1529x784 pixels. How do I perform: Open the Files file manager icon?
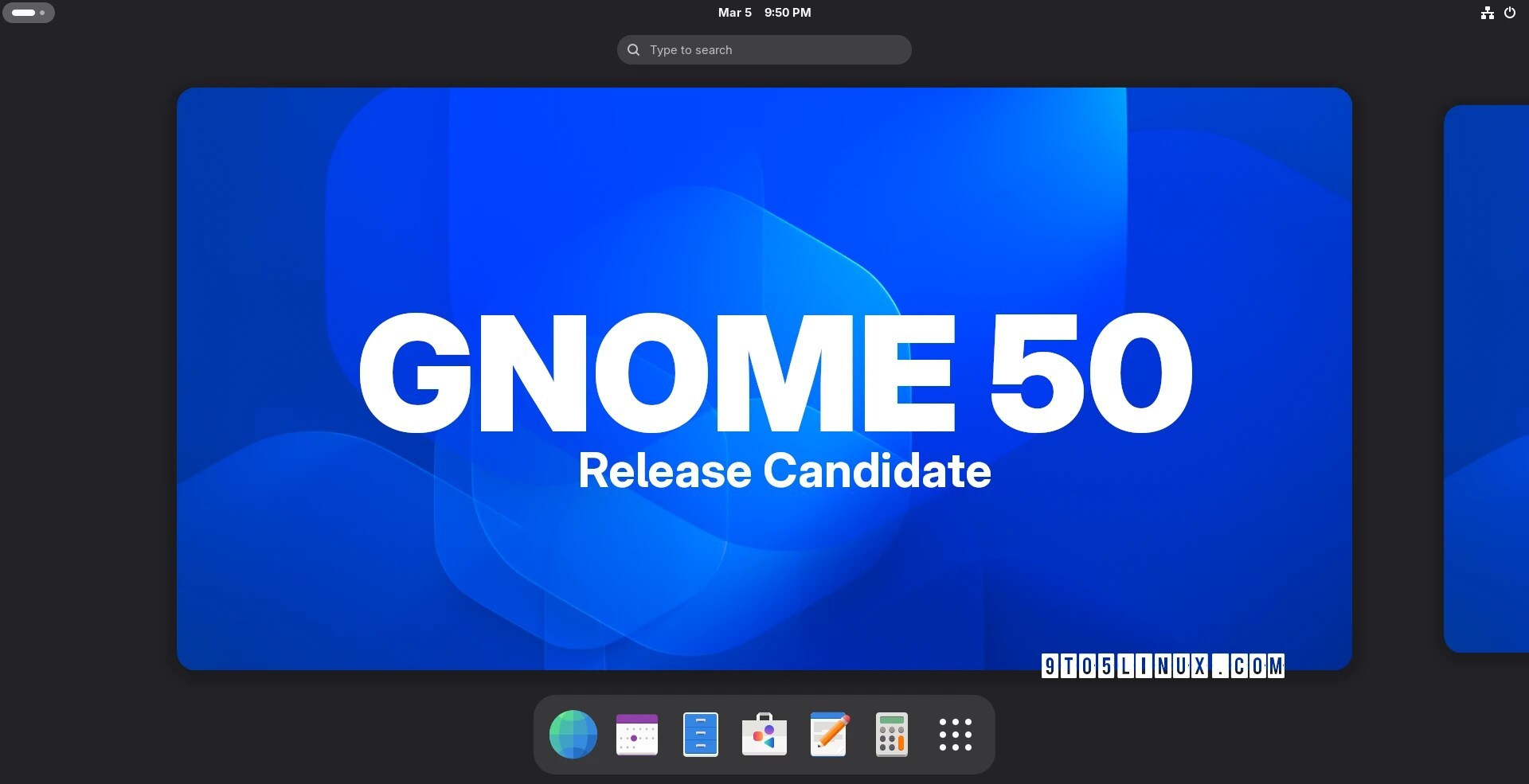point(701,734)
